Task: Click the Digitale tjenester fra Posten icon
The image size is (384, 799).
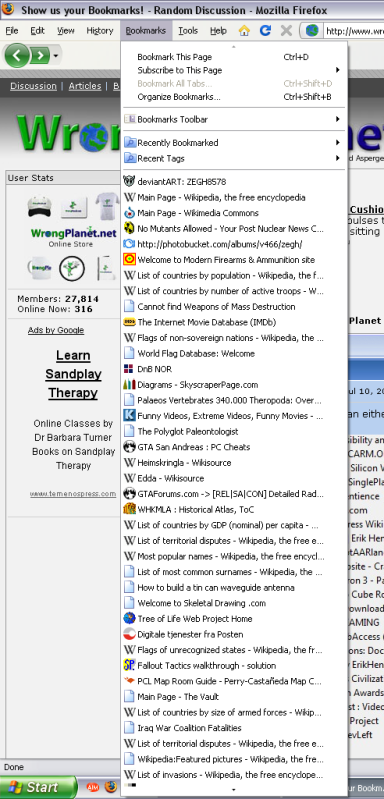Action: [129, 634]
